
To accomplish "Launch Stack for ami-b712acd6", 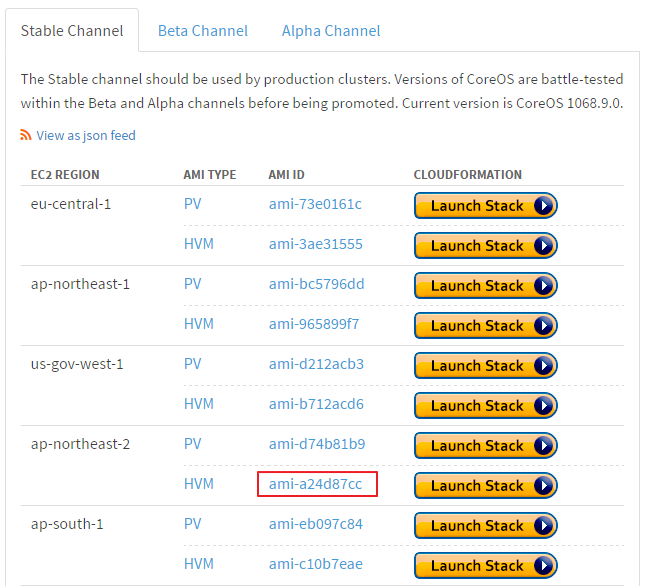I will point(486,405).
